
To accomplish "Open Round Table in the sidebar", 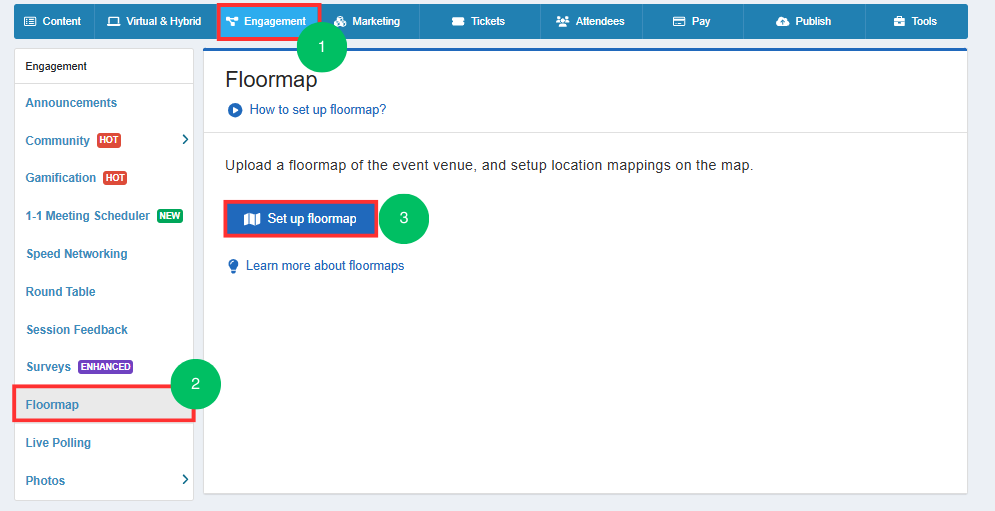I will point(60,292).
